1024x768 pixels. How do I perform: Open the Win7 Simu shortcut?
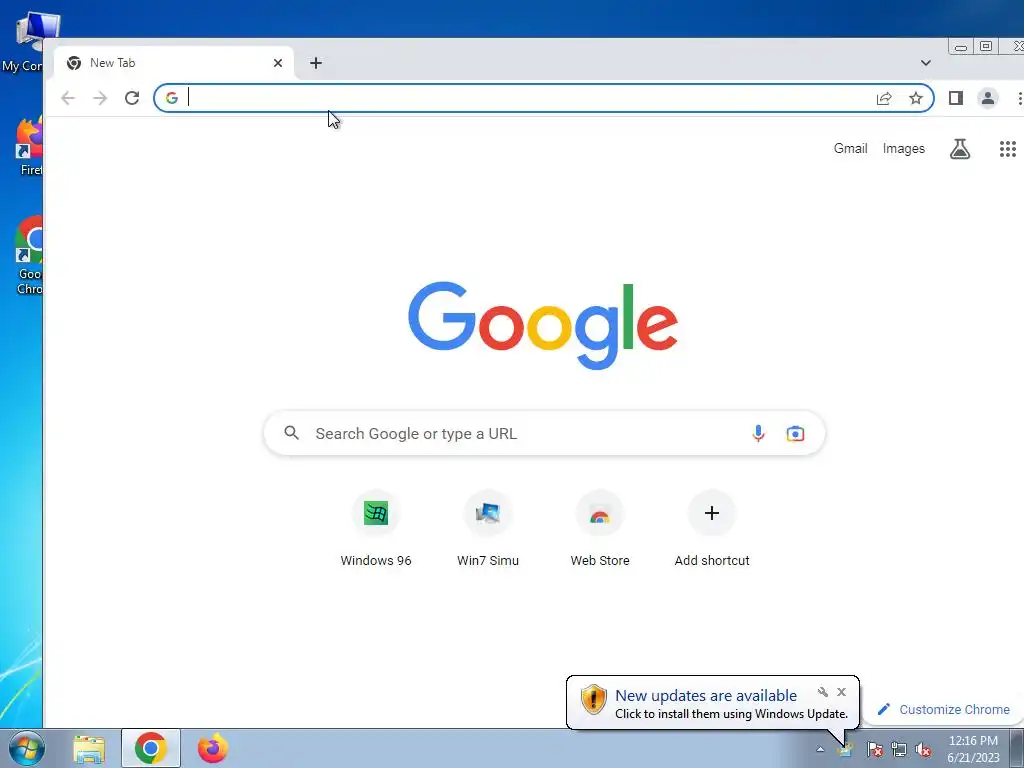coord(488,529)
